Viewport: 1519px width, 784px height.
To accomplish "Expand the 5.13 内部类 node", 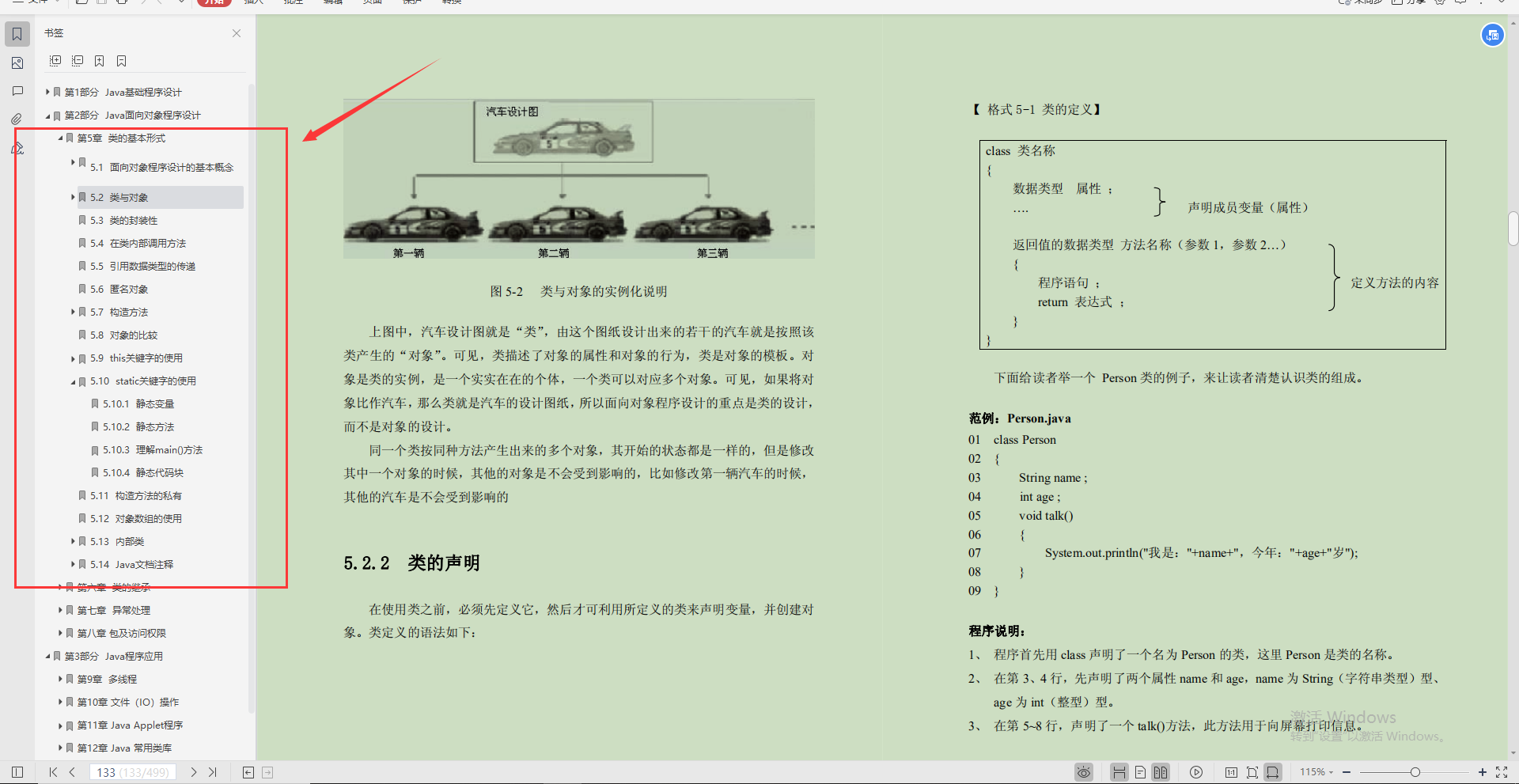I will click(x=73, y=541).
